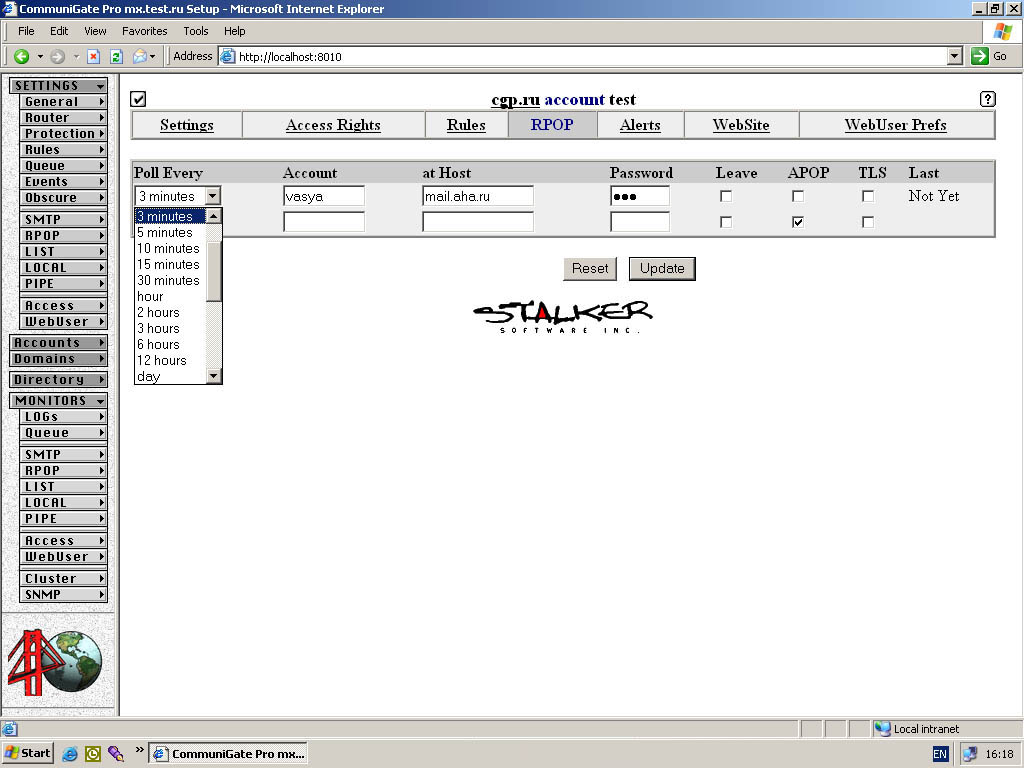Click the Local intranet zone icon
Viewport: 1024px width, 768px height.
tap(882, 729)
